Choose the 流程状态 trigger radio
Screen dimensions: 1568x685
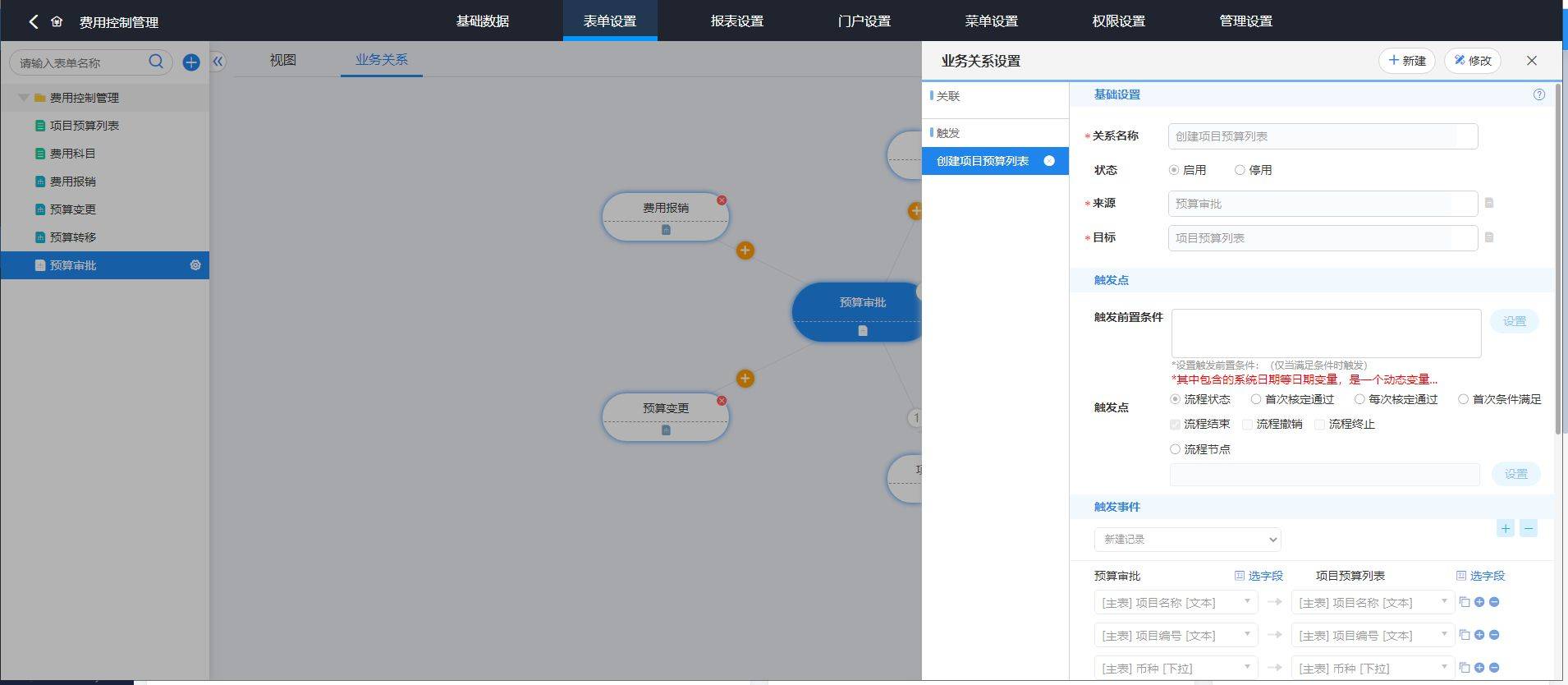pyautogui.click(x=1175, y=399)
